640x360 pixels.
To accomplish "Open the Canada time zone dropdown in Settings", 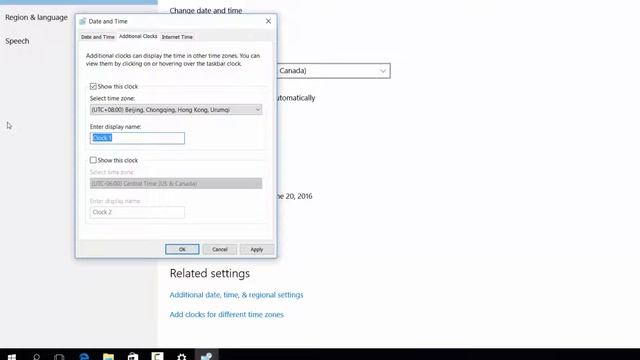I will [333, 71].
